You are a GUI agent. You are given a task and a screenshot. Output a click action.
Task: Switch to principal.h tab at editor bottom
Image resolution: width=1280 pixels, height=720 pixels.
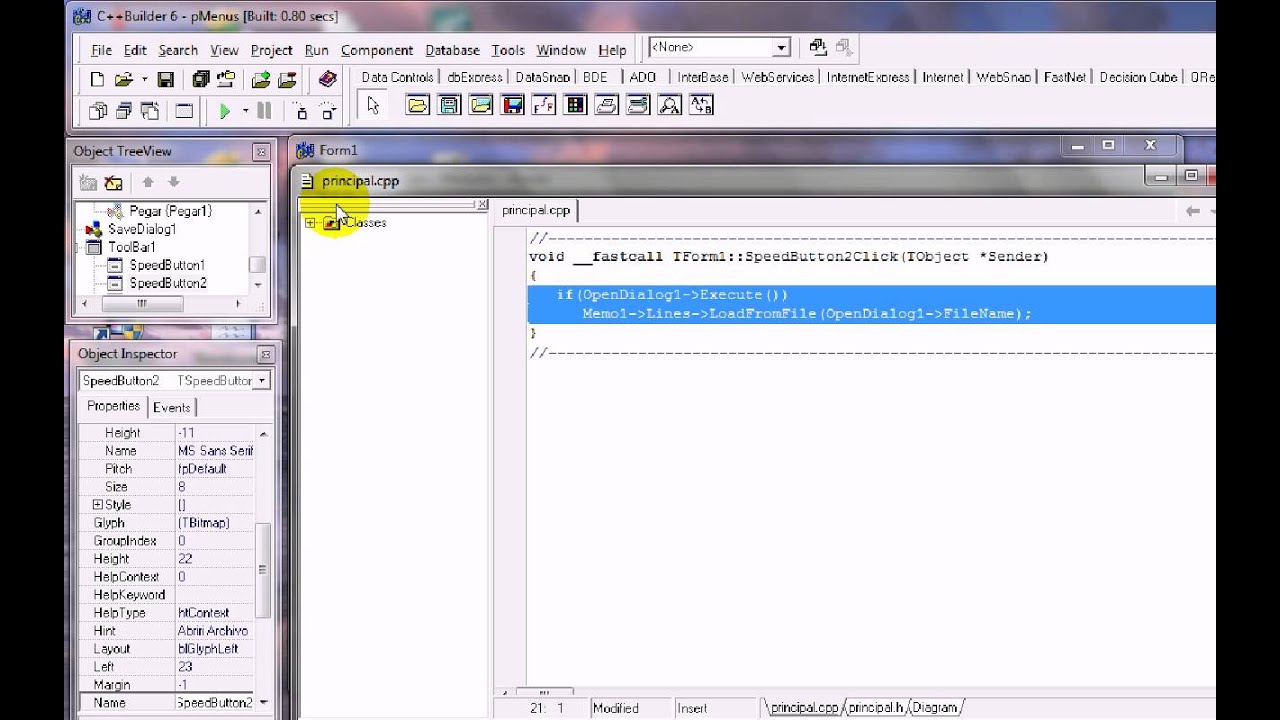point(876,708)
